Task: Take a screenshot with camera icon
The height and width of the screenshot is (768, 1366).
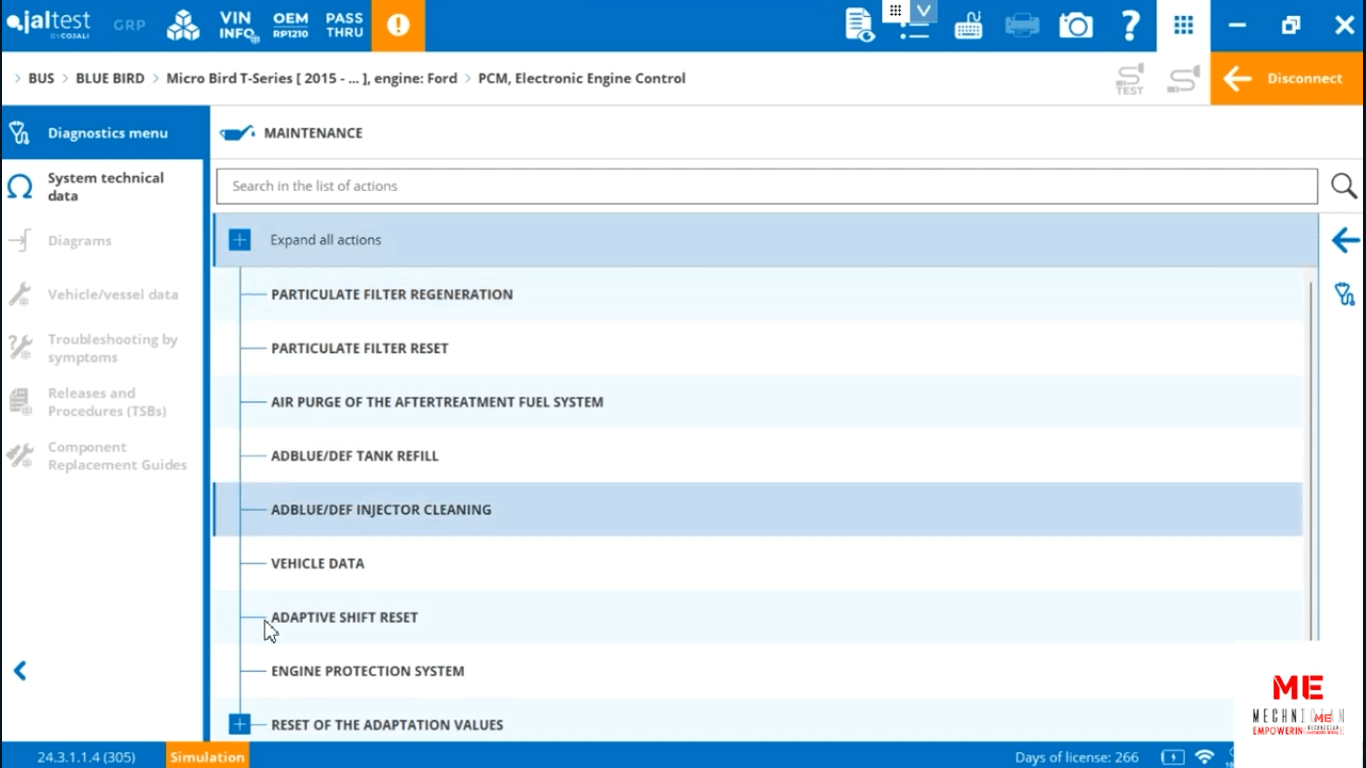Action: coord(1076,26)
